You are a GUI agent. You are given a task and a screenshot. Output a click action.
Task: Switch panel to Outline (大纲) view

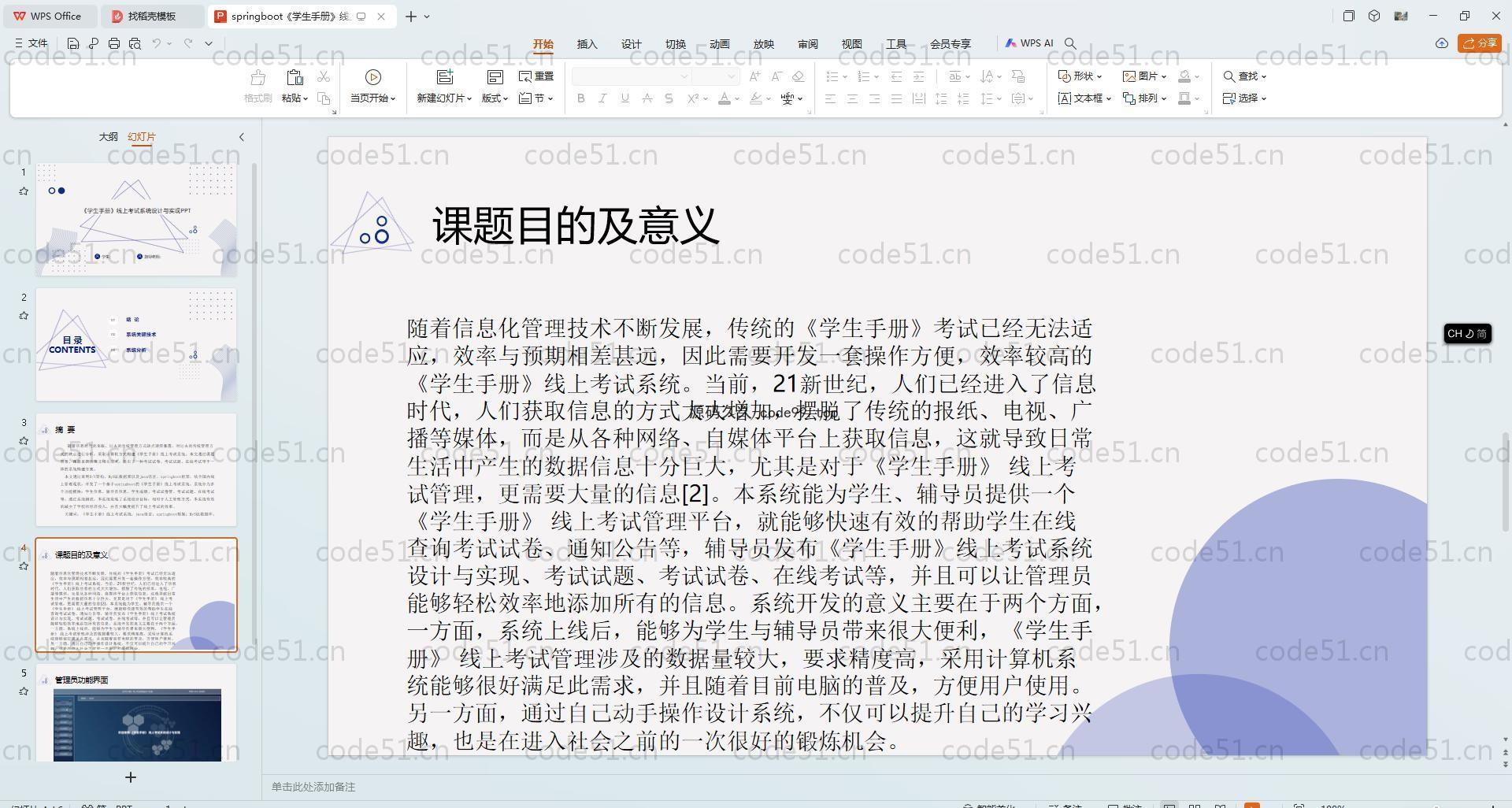coord(108,137)
